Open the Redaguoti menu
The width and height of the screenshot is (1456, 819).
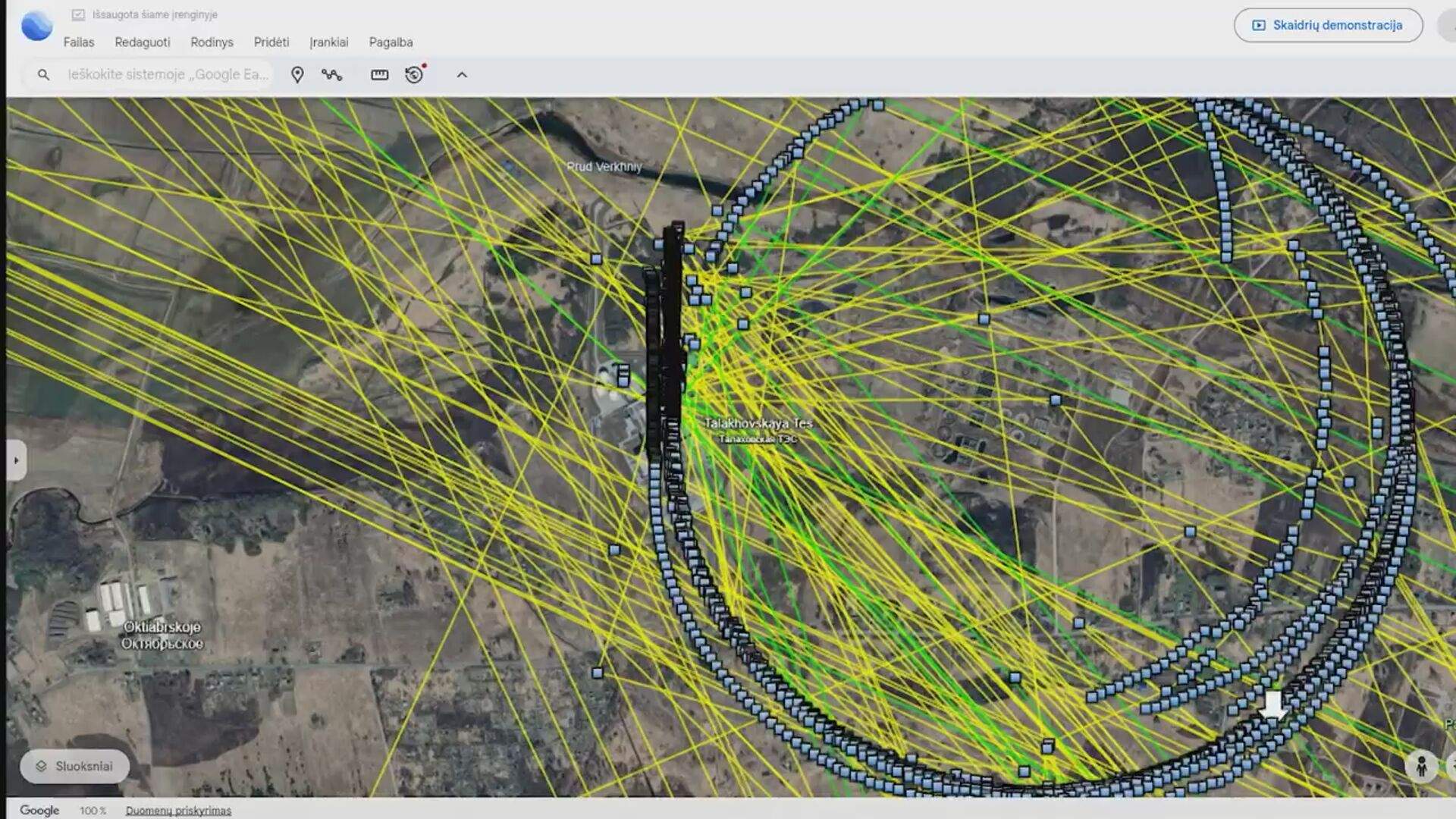(143, 42)
